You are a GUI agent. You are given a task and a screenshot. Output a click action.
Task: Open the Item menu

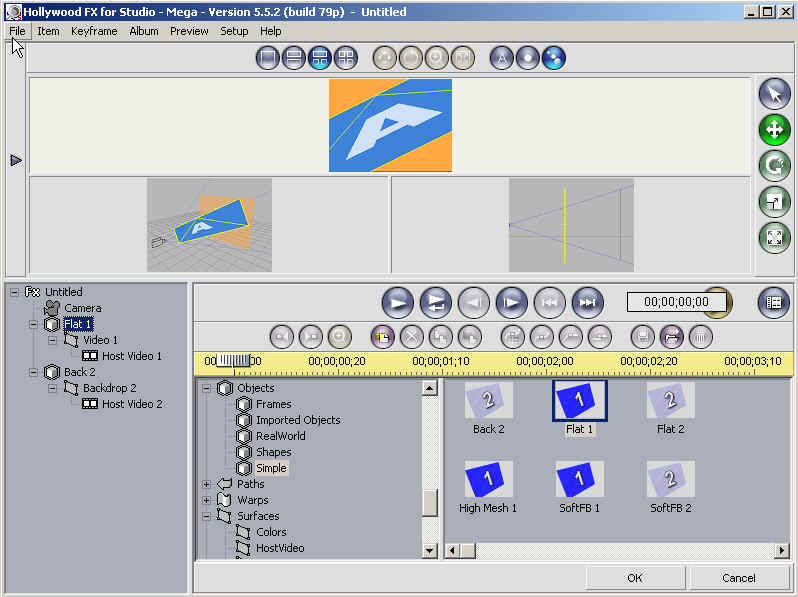click(48, 31)
